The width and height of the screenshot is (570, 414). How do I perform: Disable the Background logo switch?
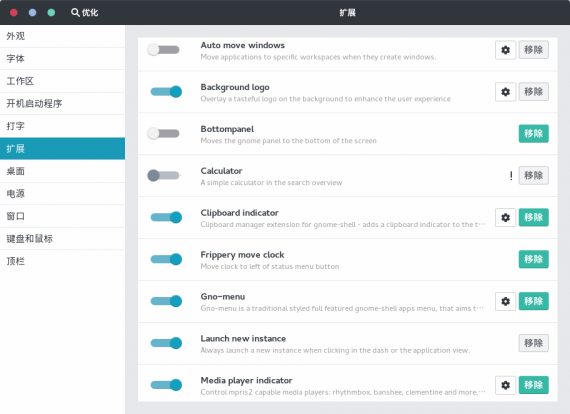coord(166,92)
